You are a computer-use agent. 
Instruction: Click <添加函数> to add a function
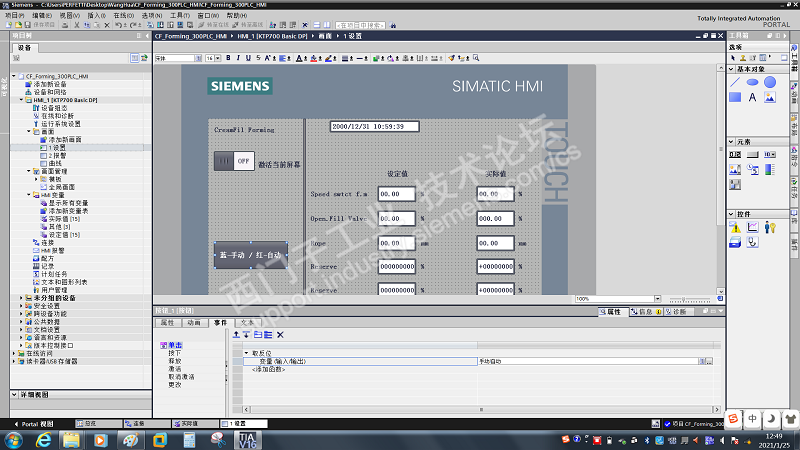(268, 369)
